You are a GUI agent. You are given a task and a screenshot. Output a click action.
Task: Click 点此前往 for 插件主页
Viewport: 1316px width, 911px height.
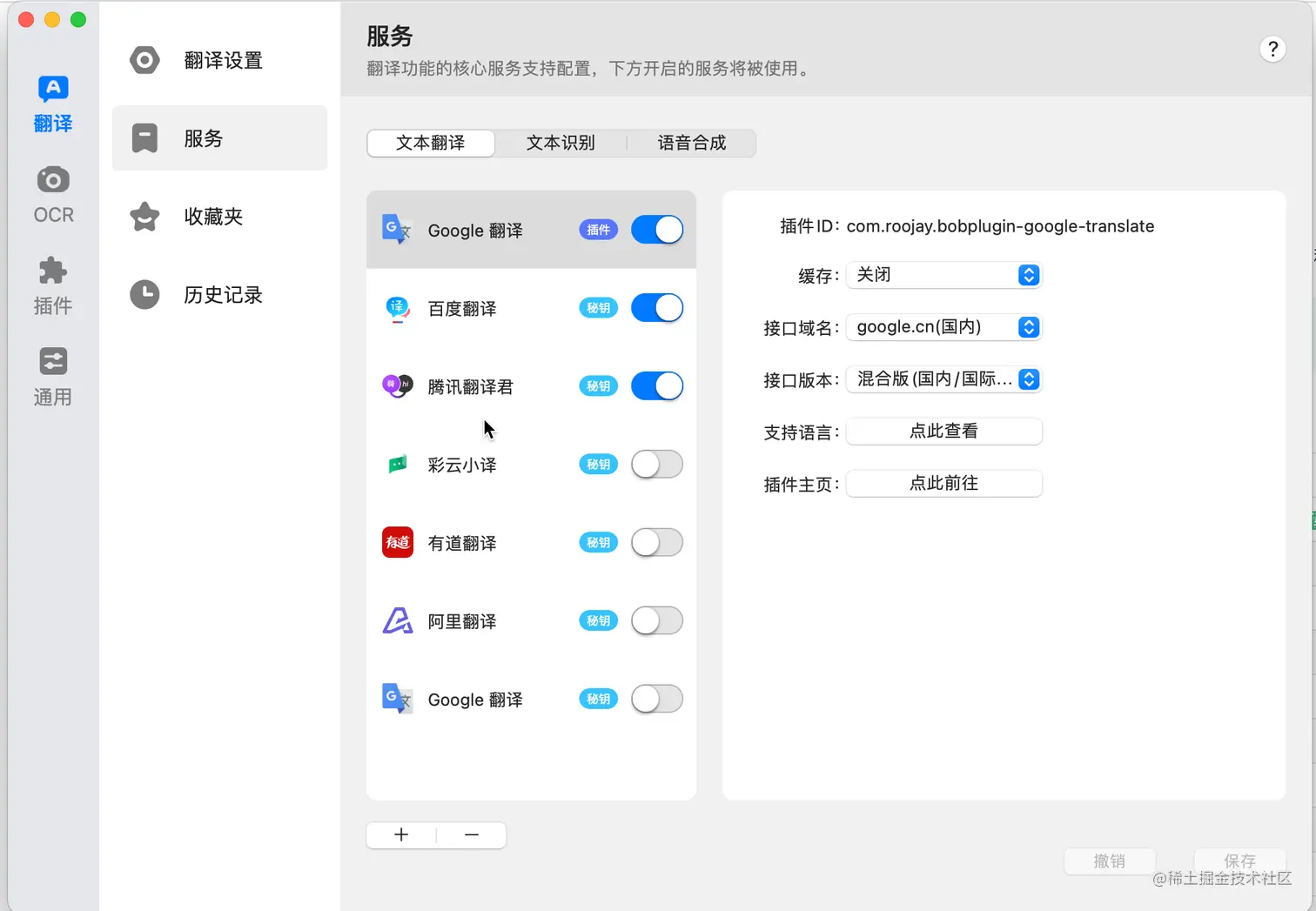point(943,484)
